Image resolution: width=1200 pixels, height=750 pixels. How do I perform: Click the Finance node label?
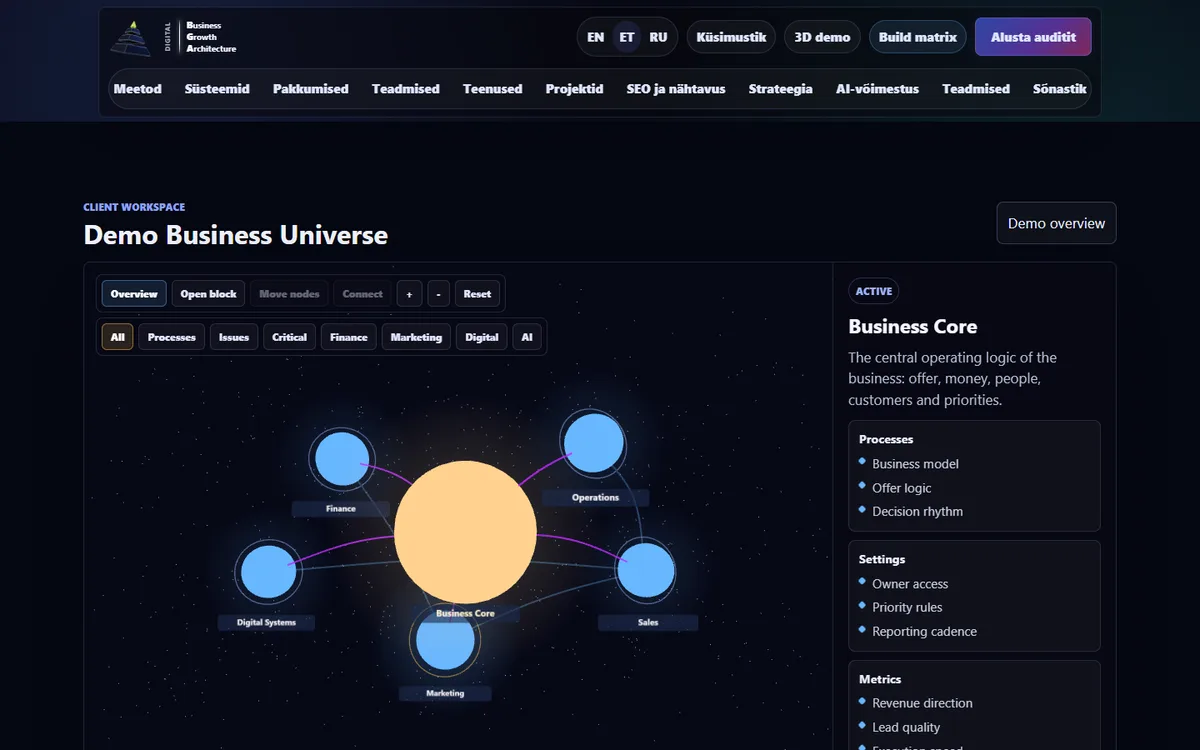(341, 509)
